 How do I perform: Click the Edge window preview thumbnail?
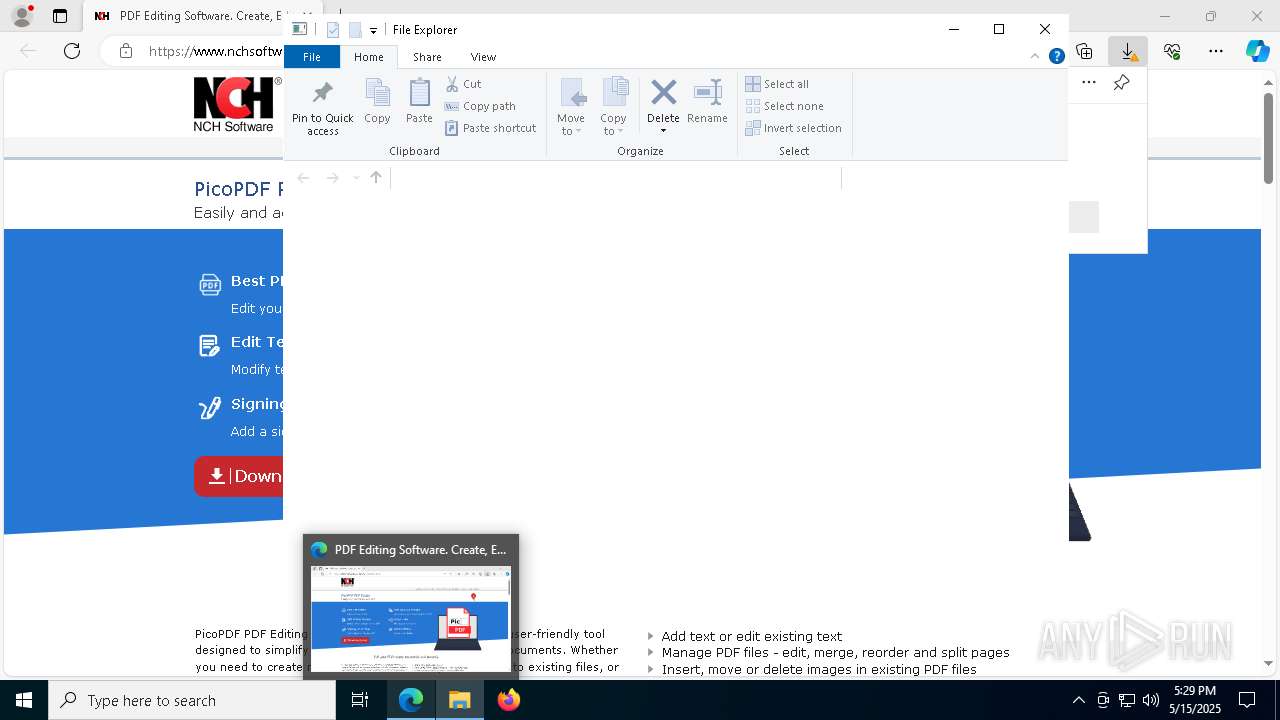pyautogui.click(x=411, y=619)
